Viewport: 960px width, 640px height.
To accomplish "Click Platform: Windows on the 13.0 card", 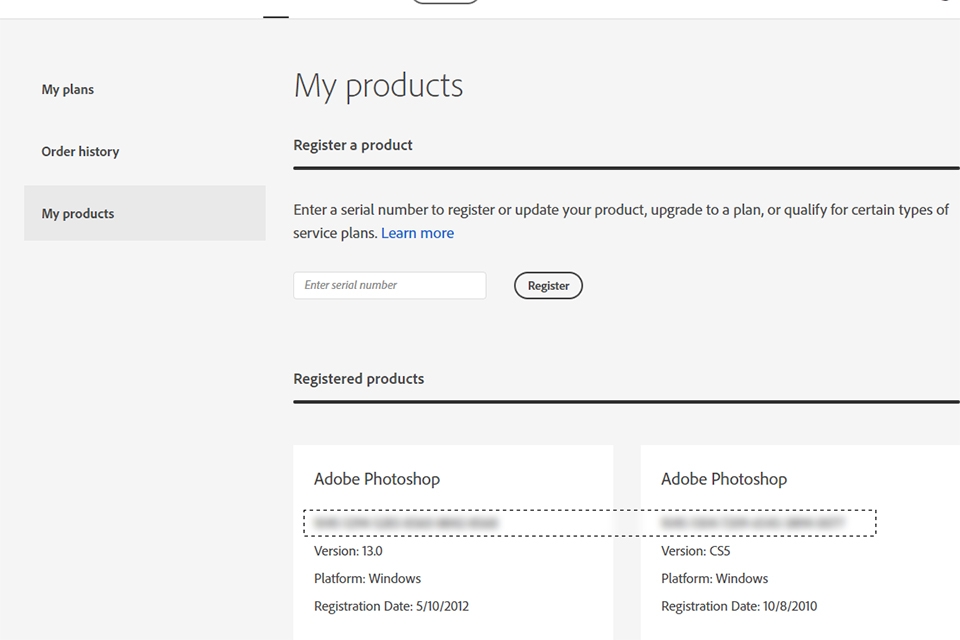I will [x=367, y=579].
